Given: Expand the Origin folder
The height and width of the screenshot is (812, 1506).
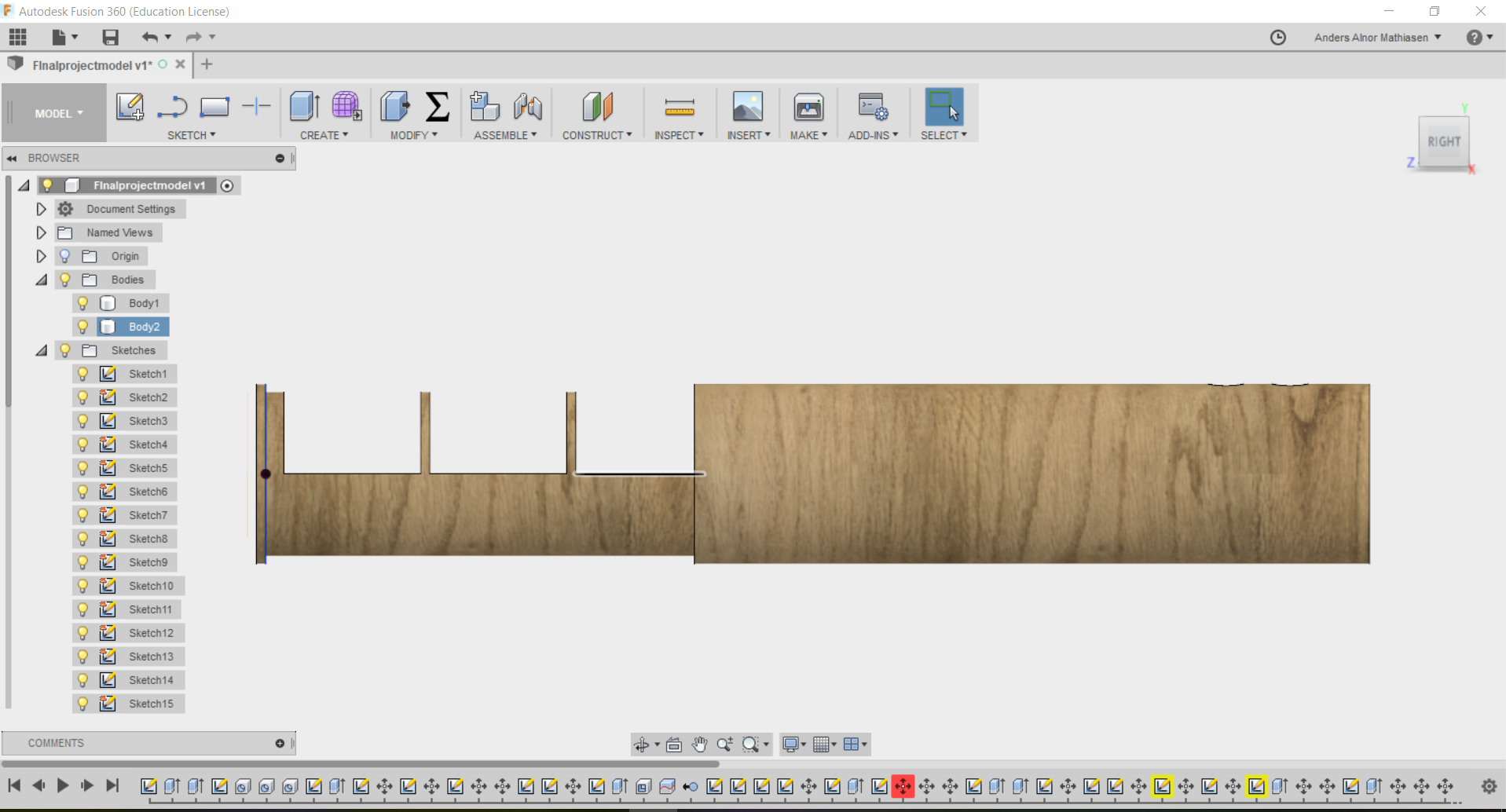Looking at the screenshot, I should pyautogui.click(x=41, y=256).
